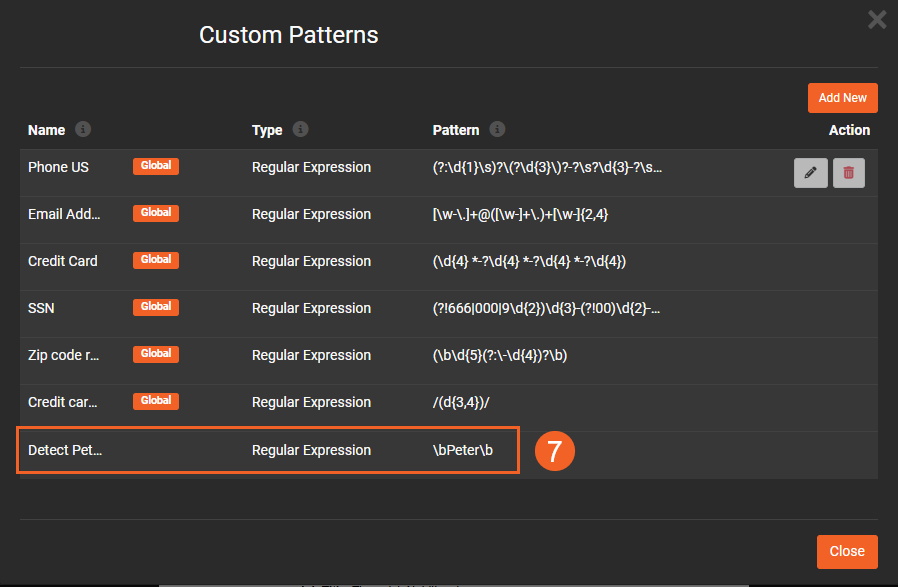Click the info icon next to Name
This screenshot has height=587, width=898.
(83, 130)
